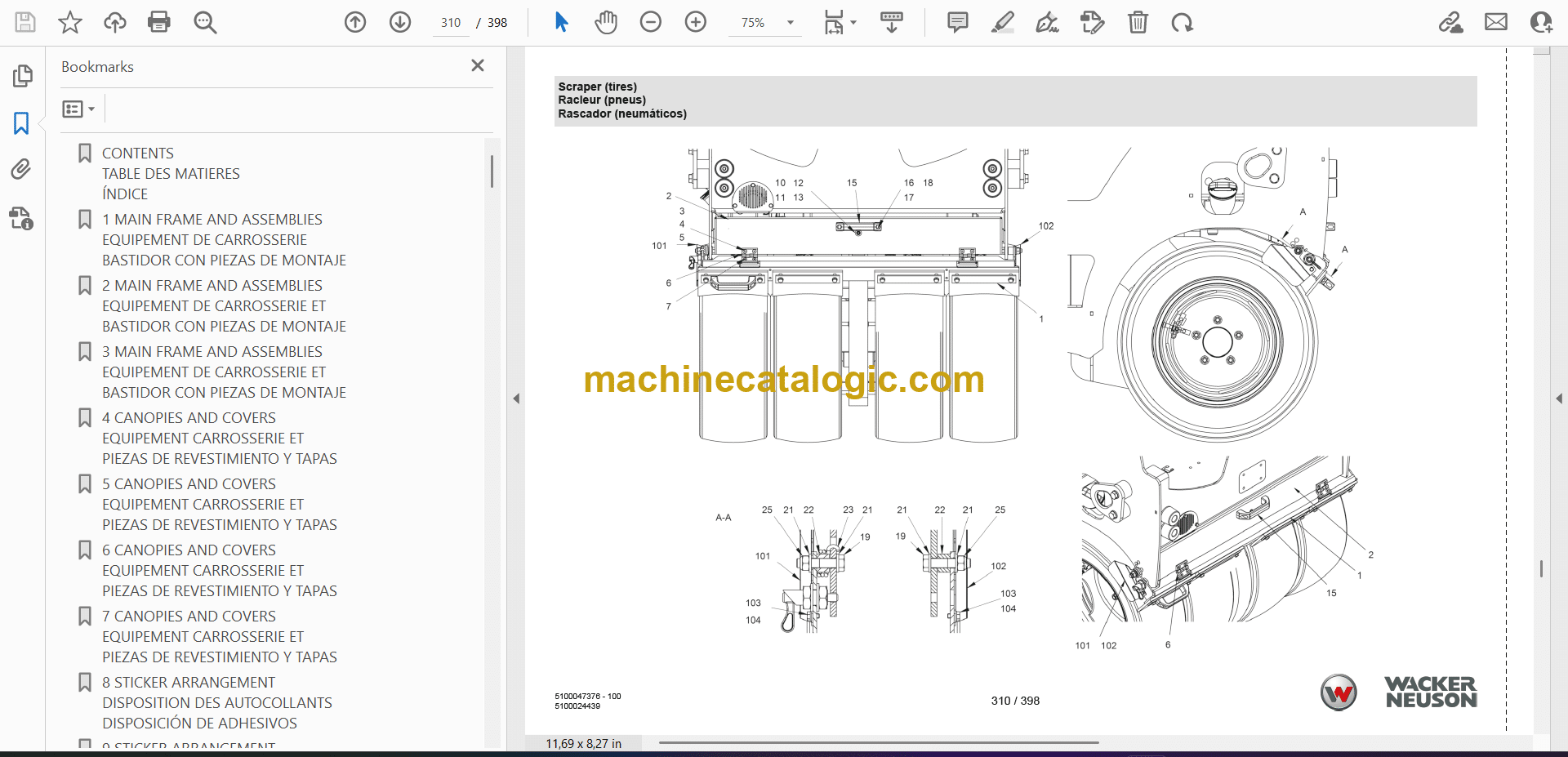Click the zoom out minus button
Viewport: 1568px width, 757px height.
[651, 22]
